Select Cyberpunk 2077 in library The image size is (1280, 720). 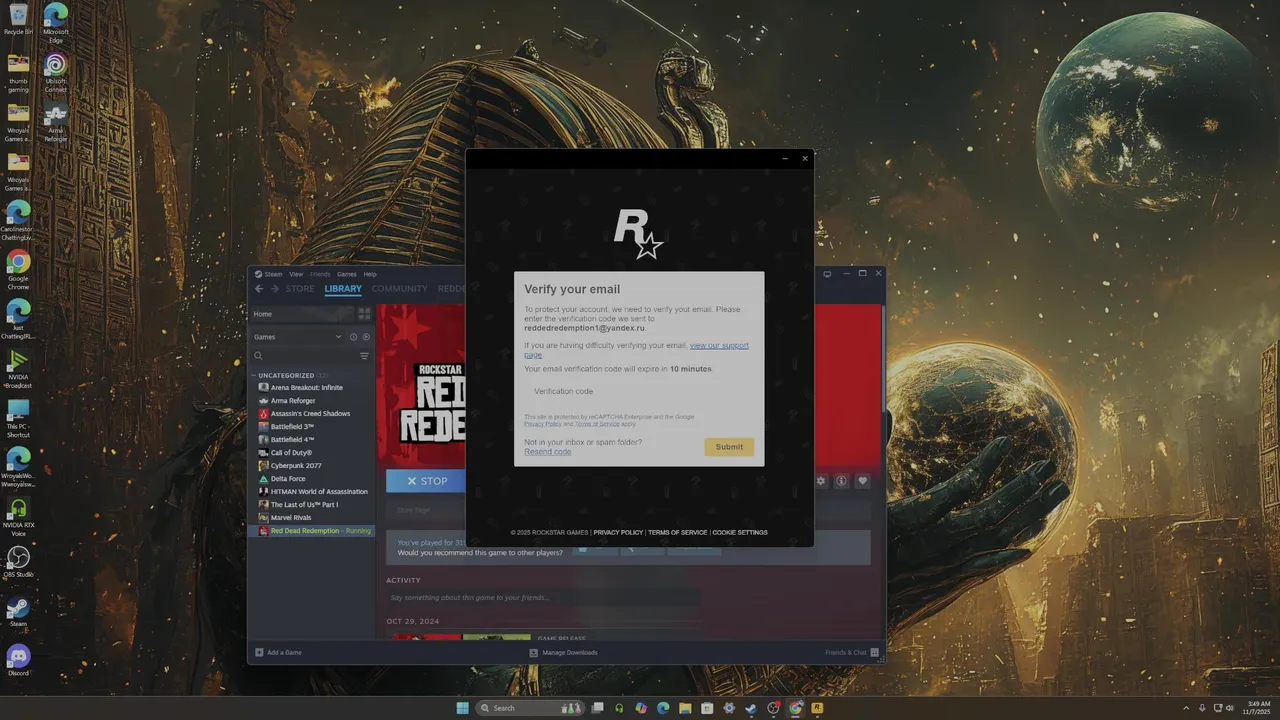(x=311, y=465)
